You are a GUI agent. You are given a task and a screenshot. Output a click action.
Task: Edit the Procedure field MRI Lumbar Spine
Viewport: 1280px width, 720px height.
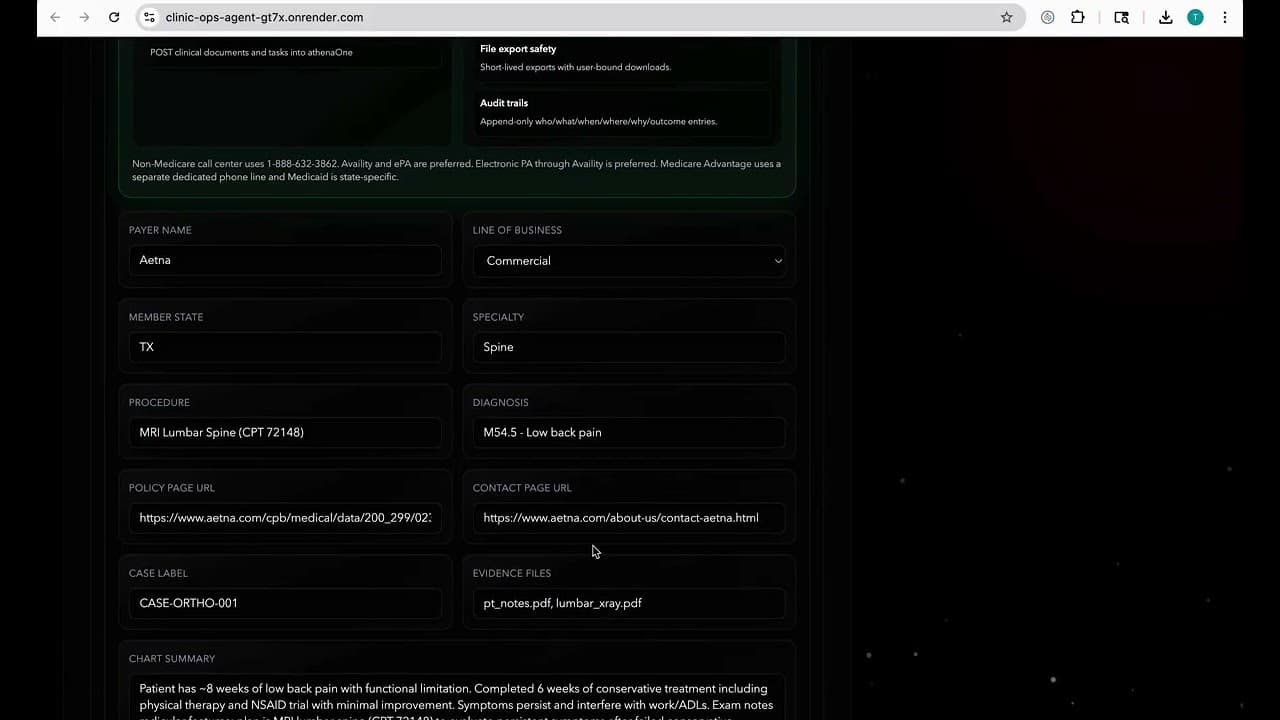285,432
